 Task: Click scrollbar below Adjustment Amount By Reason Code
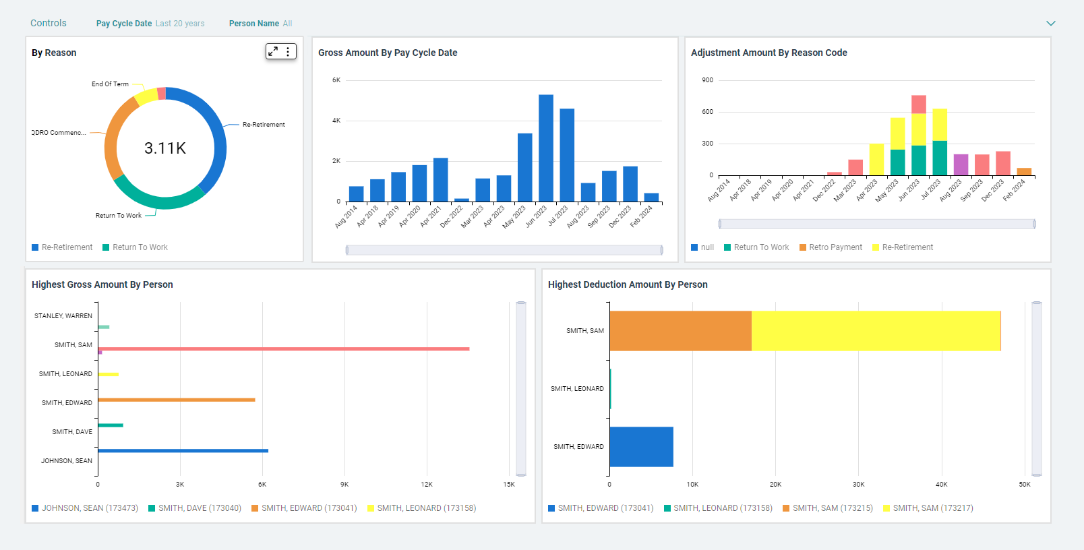876,224
